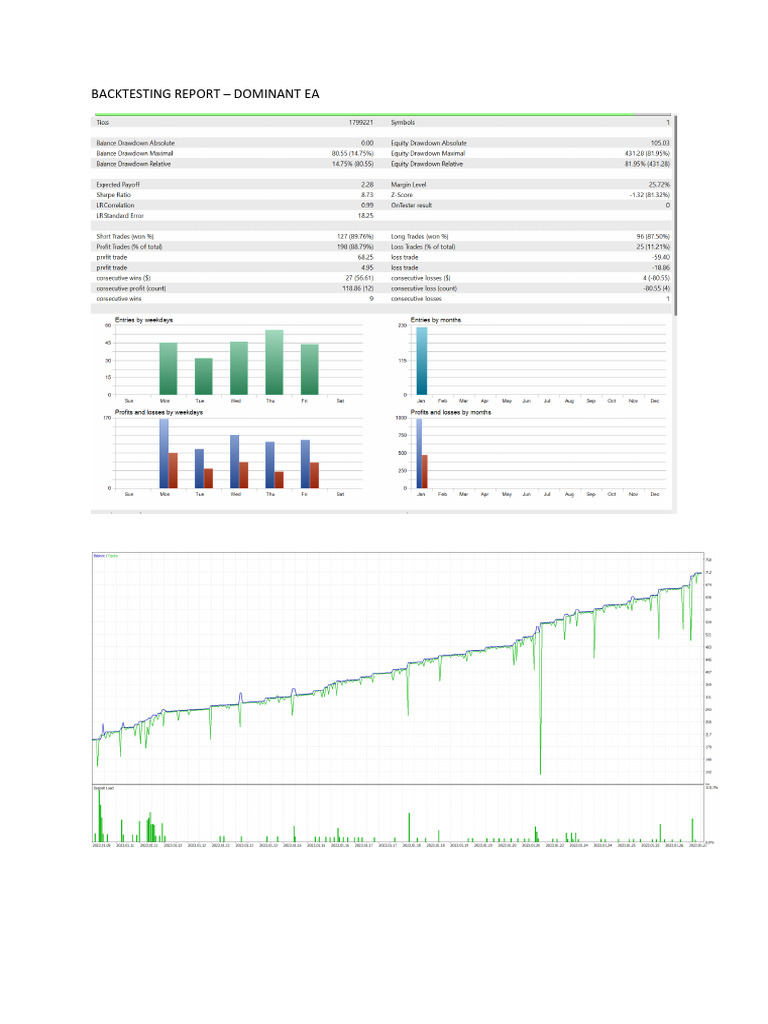The image size is (768, 1024).
Task: Click the 'Loss Trades (% of total)' label
Action: point(423,247)
